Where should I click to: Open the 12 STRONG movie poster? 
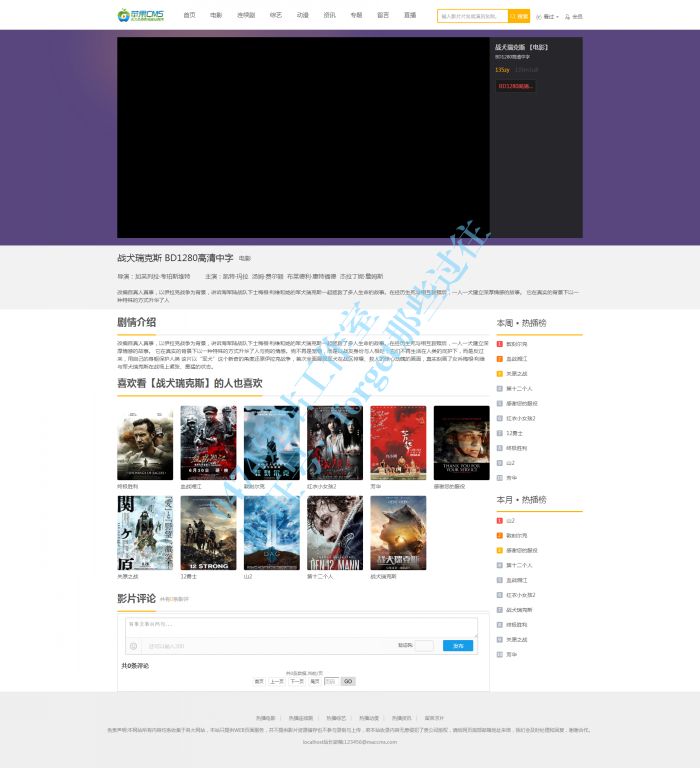pyautogui.click(x=208, y=533)
